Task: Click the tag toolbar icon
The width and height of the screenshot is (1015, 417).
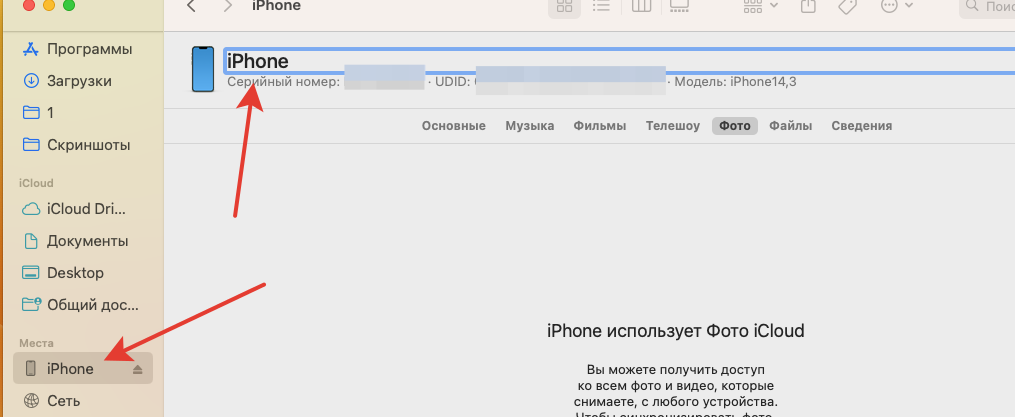Action: click(847, 6)
